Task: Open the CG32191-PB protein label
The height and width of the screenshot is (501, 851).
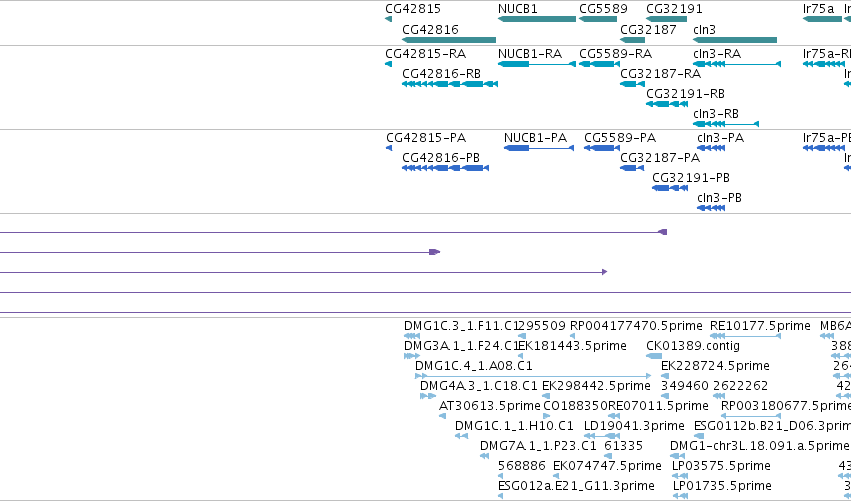Action: click(691, 178)
